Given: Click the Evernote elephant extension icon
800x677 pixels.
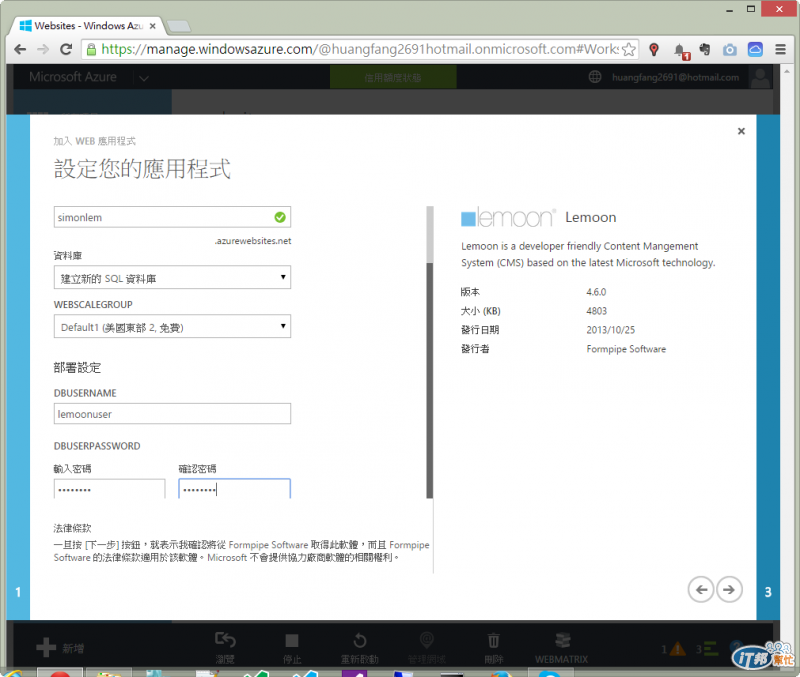Looking at the screenshot, I should click(x=705, y=49).
